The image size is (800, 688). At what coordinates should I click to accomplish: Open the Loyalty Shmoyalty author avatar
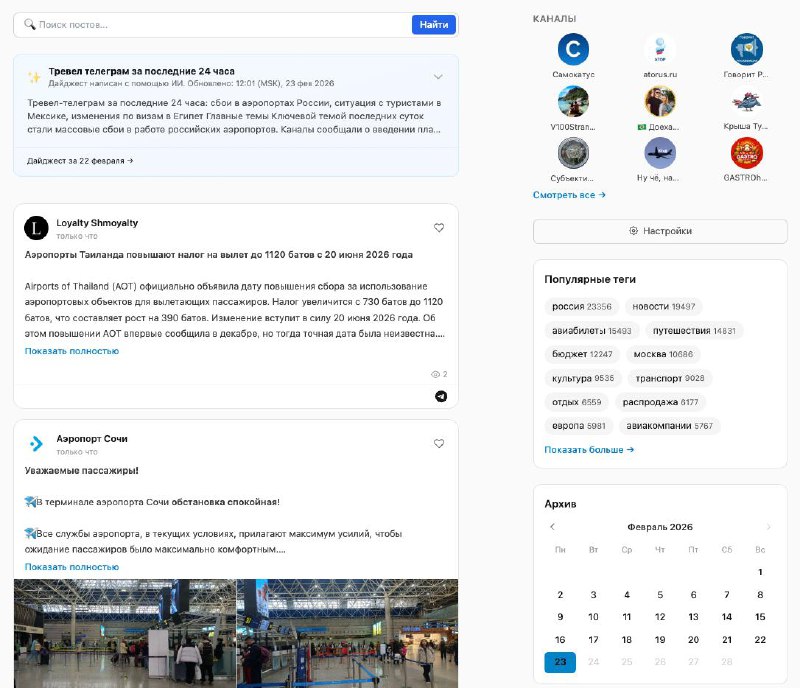point(36,228)
